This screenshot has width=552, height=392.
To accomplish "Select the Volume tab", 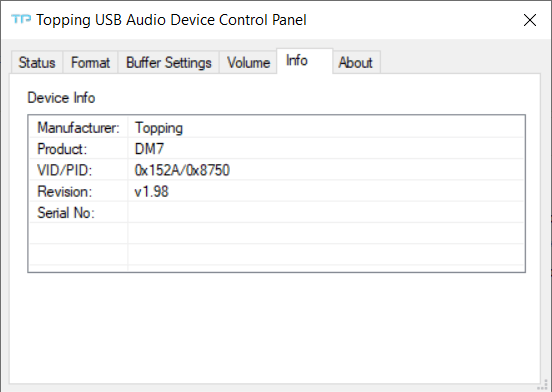I will pos(248,63).
